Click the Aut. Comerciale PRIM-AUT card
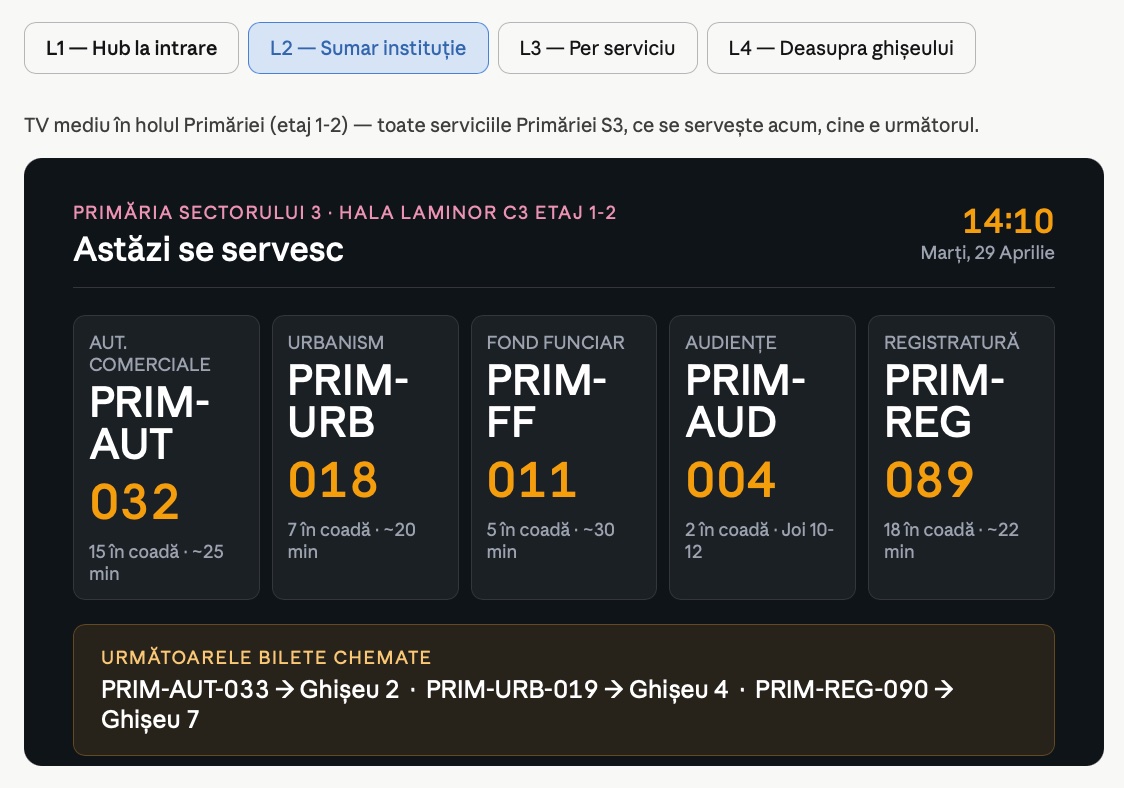 (x=166, y=457)
